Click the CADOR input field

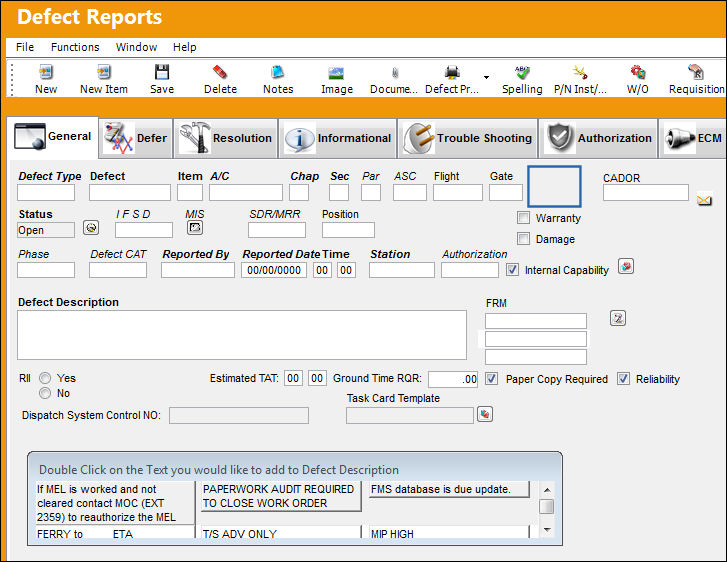coord(646,192)
